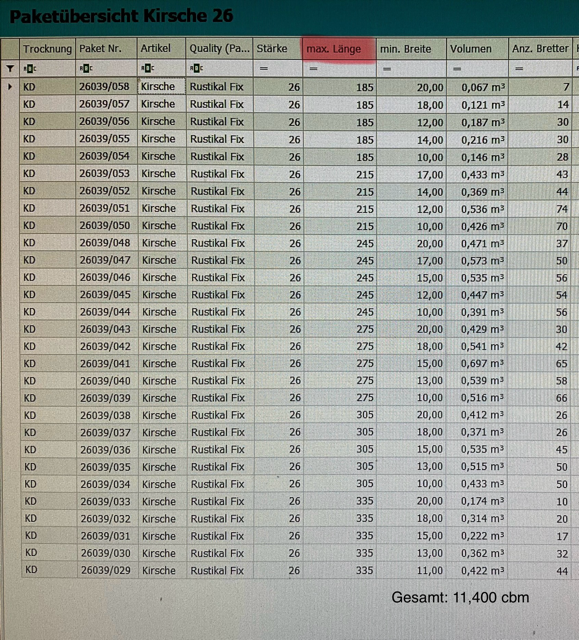Image resolution: width=579 pixels, height=640 pixels.
Task: Click the equals filter icon under min. Breite
Action: click(x=387, y=69)
